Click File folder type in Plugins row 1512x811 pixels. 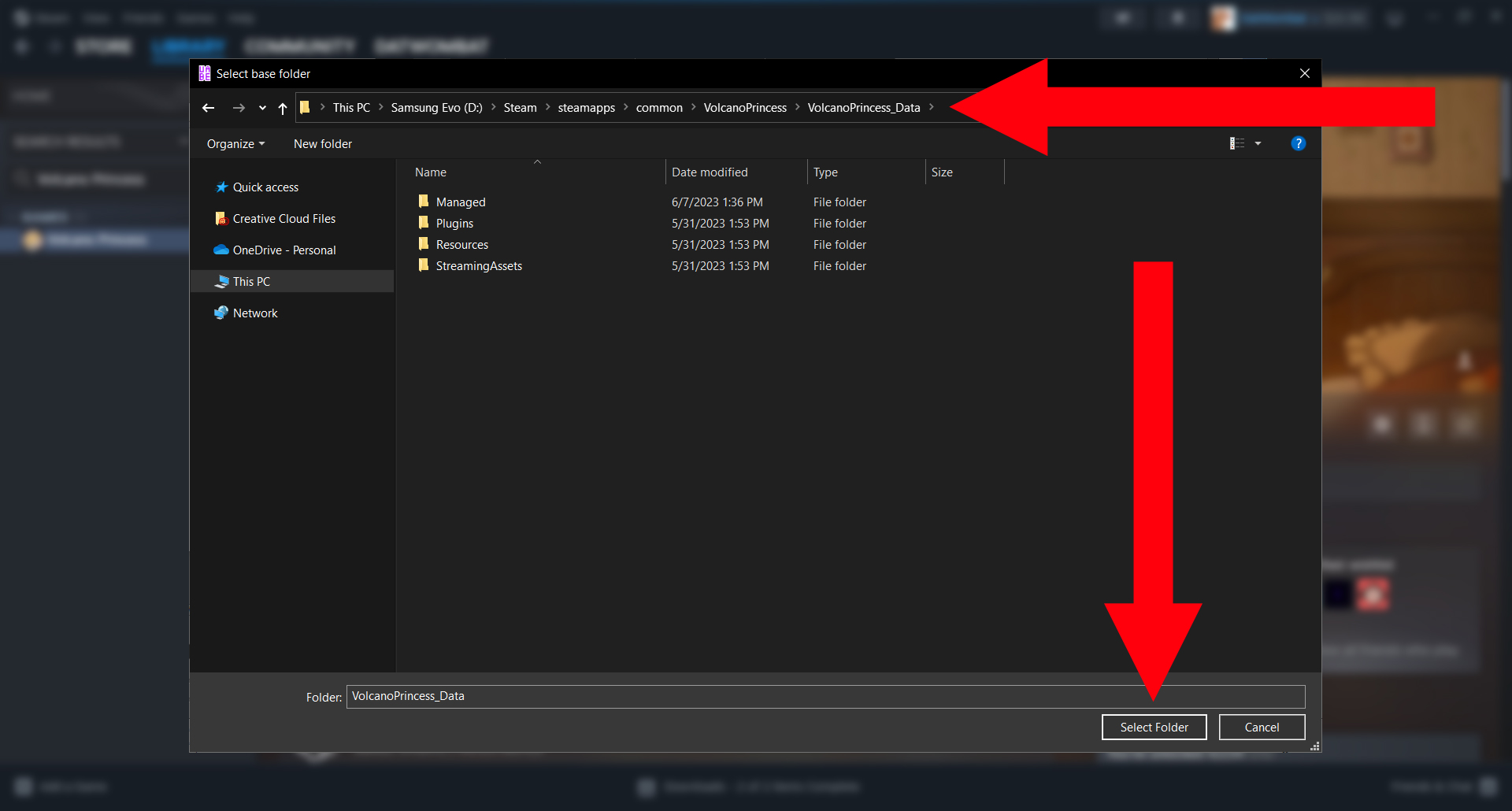point(839,224)
